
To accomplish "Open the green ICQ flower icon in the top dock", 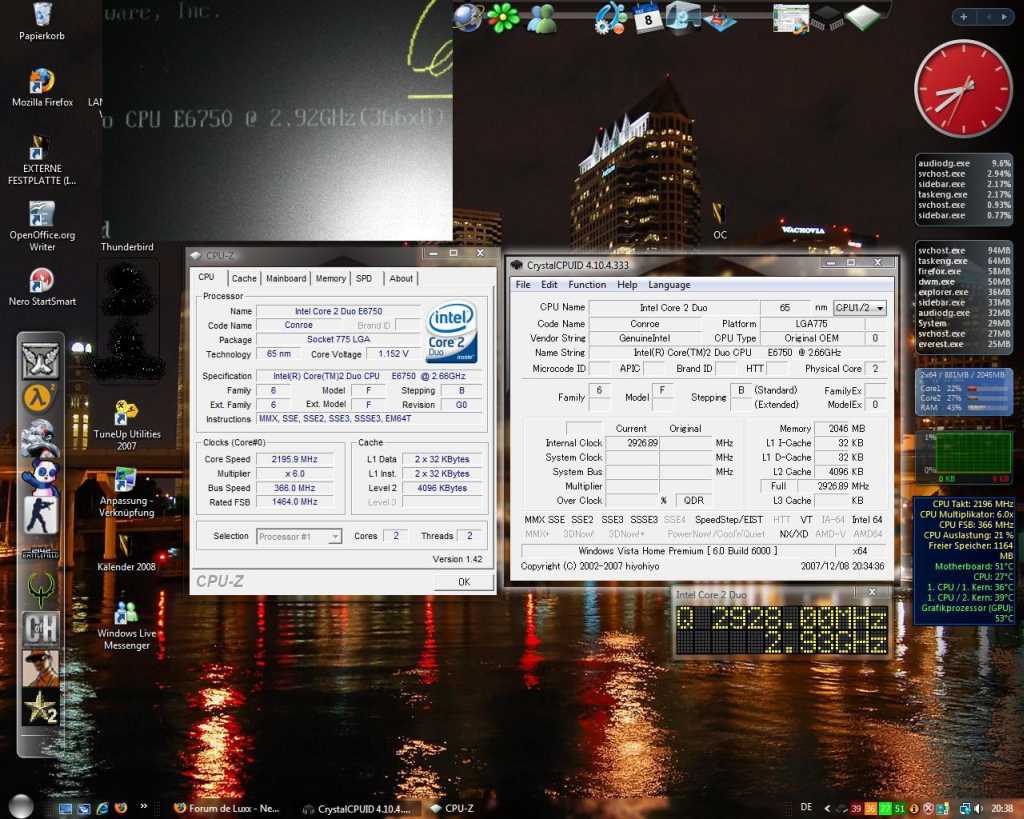I will pyautogui.click(x=504, y=18).
